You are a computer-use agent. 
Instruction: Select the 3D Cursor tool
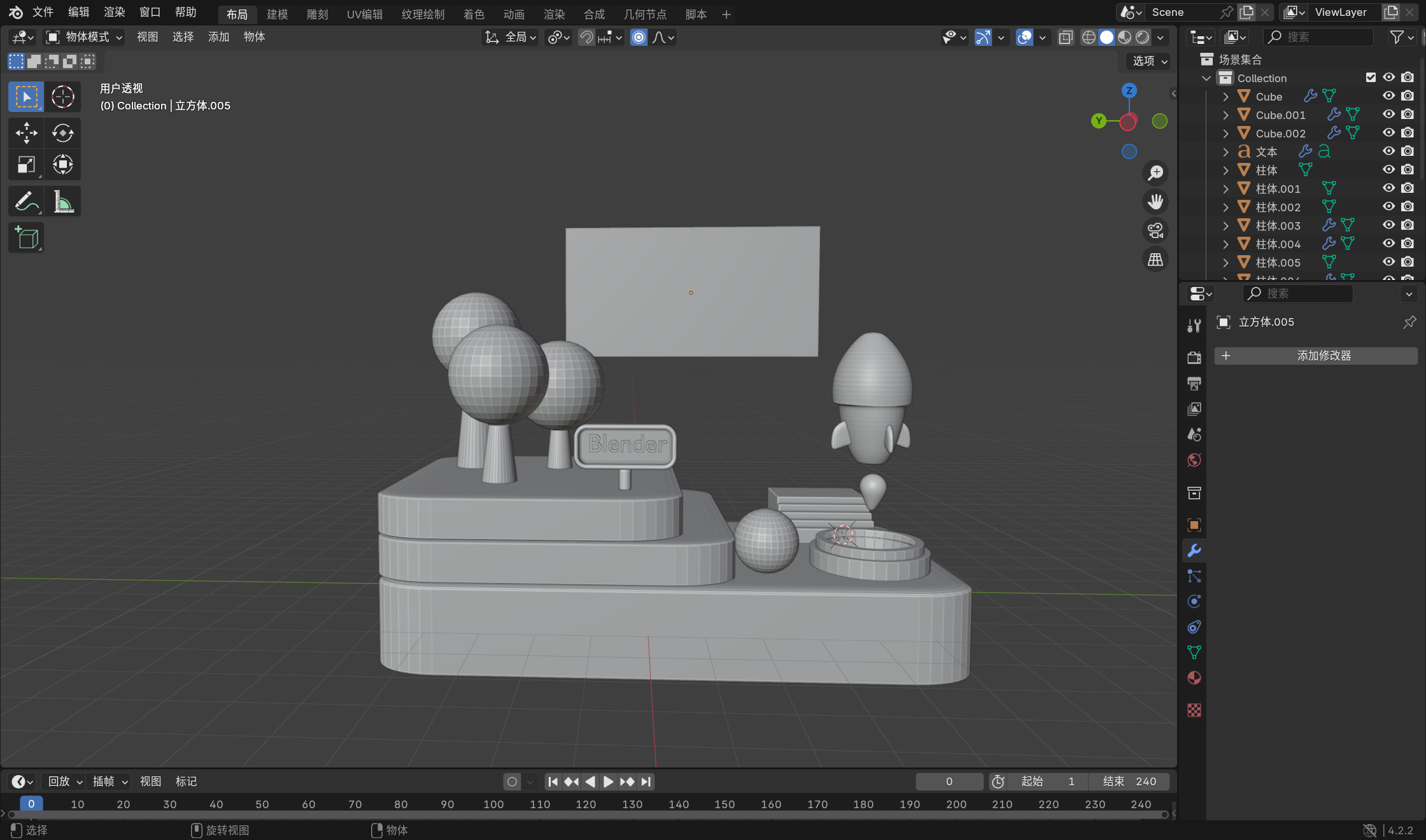click(62, 97)
